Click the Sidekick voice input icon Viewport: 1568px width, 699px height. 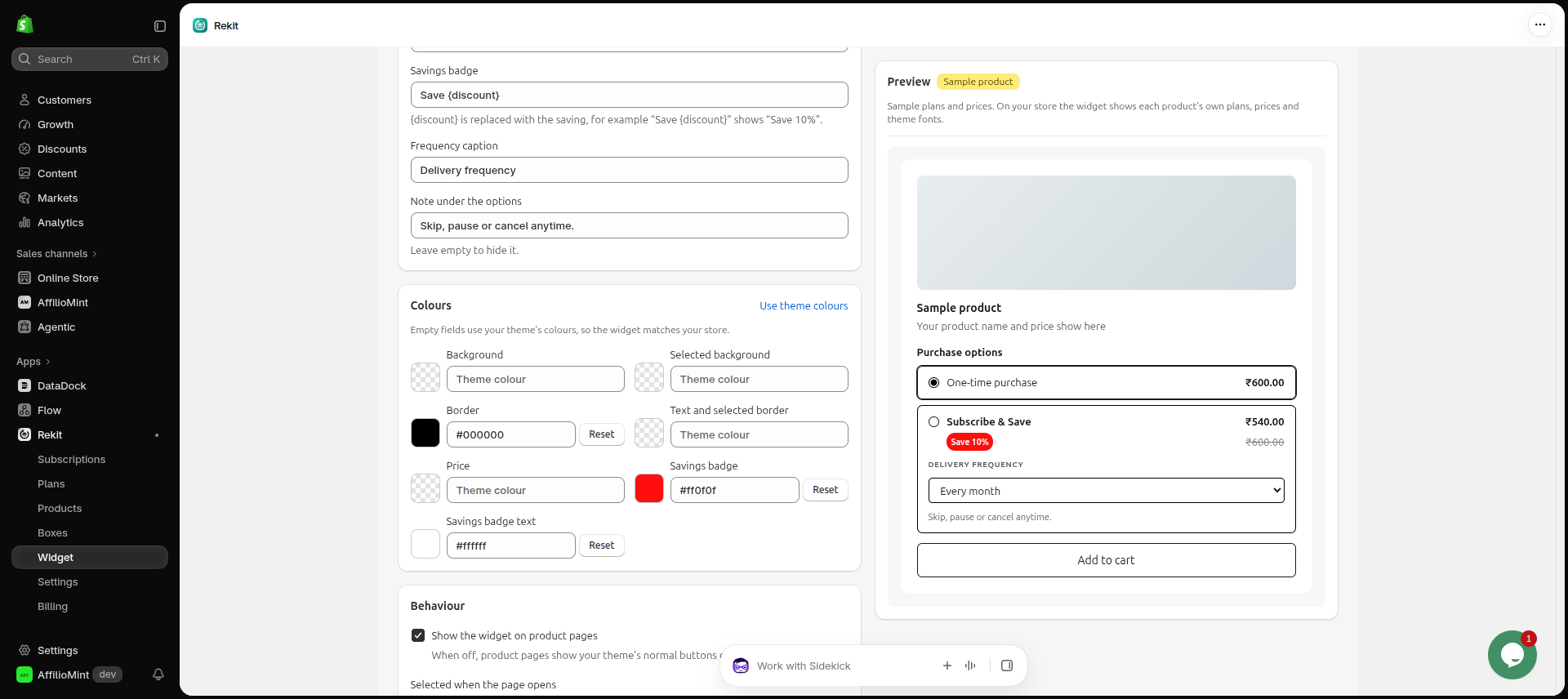(x=970, y=666)
